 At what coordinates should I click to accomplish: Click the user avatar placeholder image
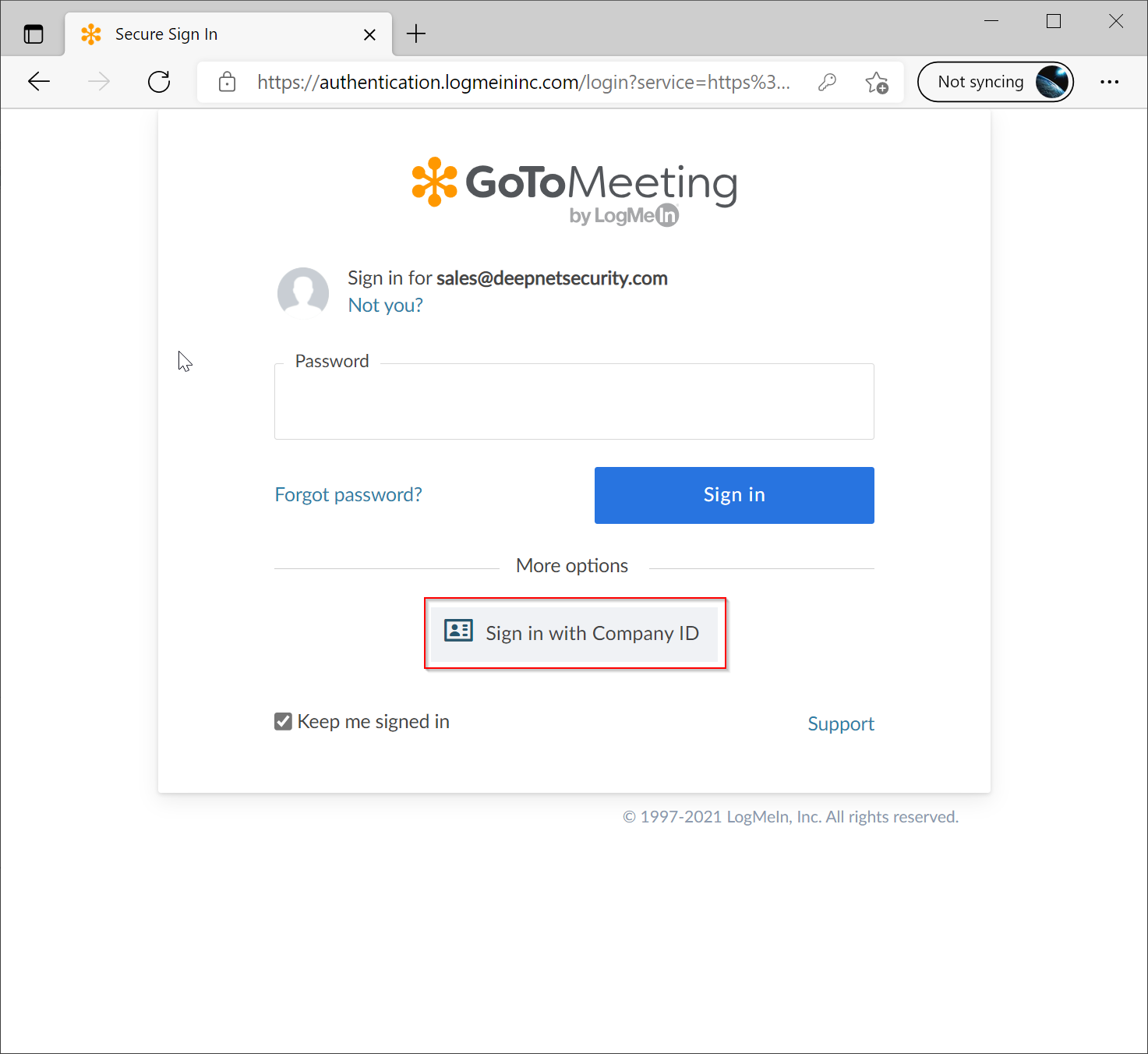coord(303,293)
